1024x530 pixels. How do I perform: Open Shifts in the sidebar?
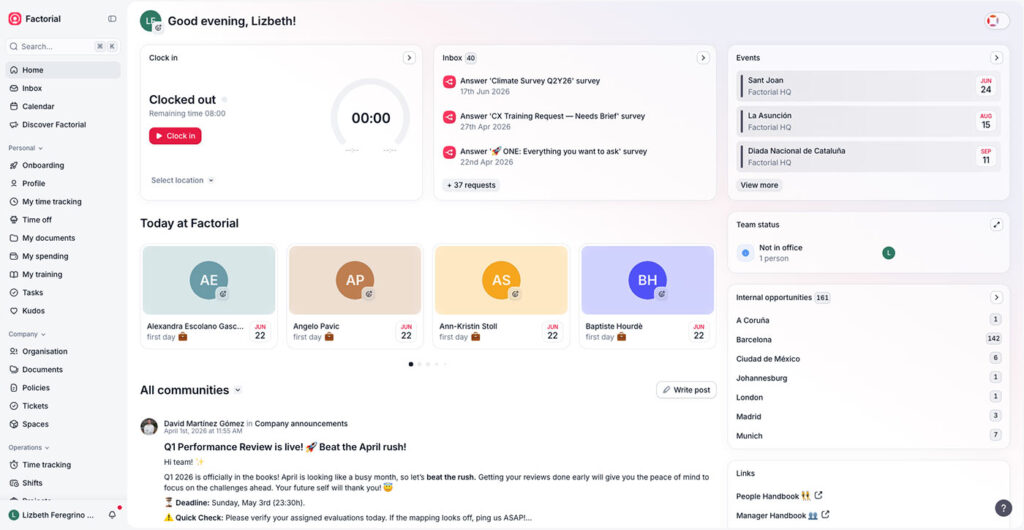[63, 483]
